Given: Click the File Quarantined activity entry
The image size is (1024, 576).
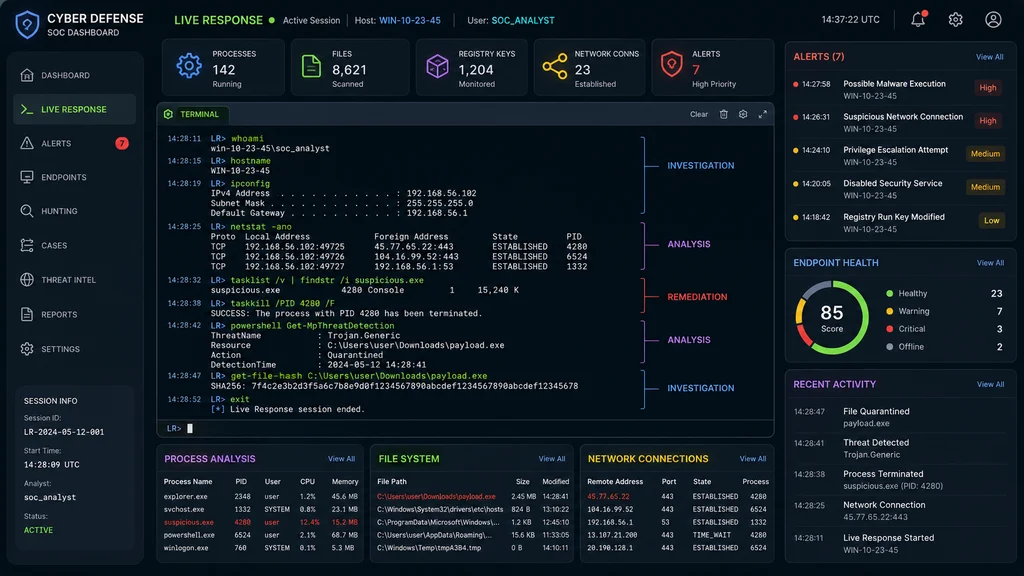Looking at the screenshot, I should (x=900, y=417).
